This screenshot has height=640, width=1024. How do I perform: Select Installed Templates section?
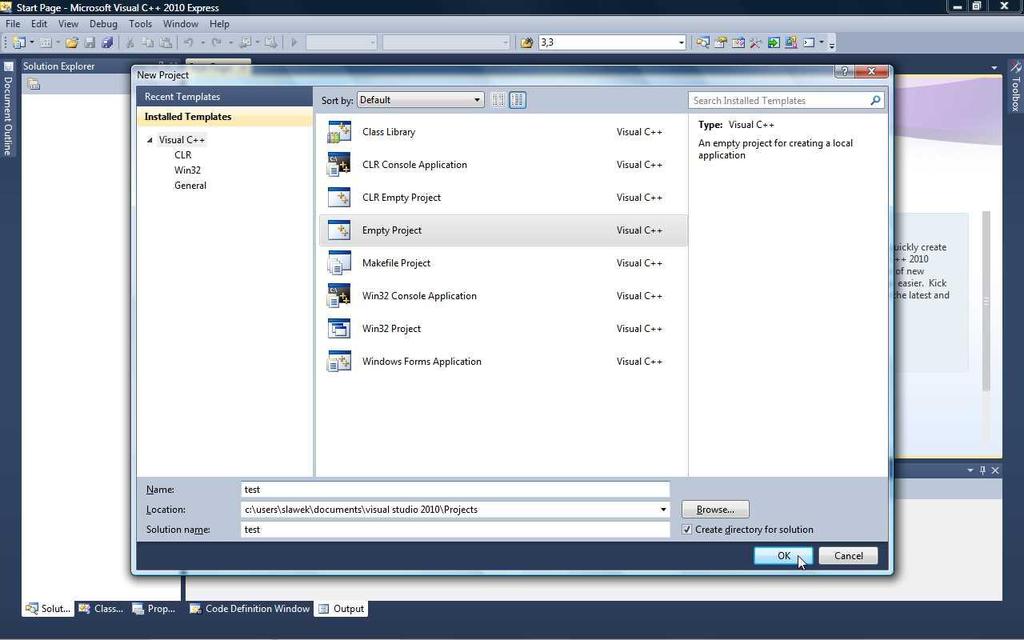click(x=224, y=117)
